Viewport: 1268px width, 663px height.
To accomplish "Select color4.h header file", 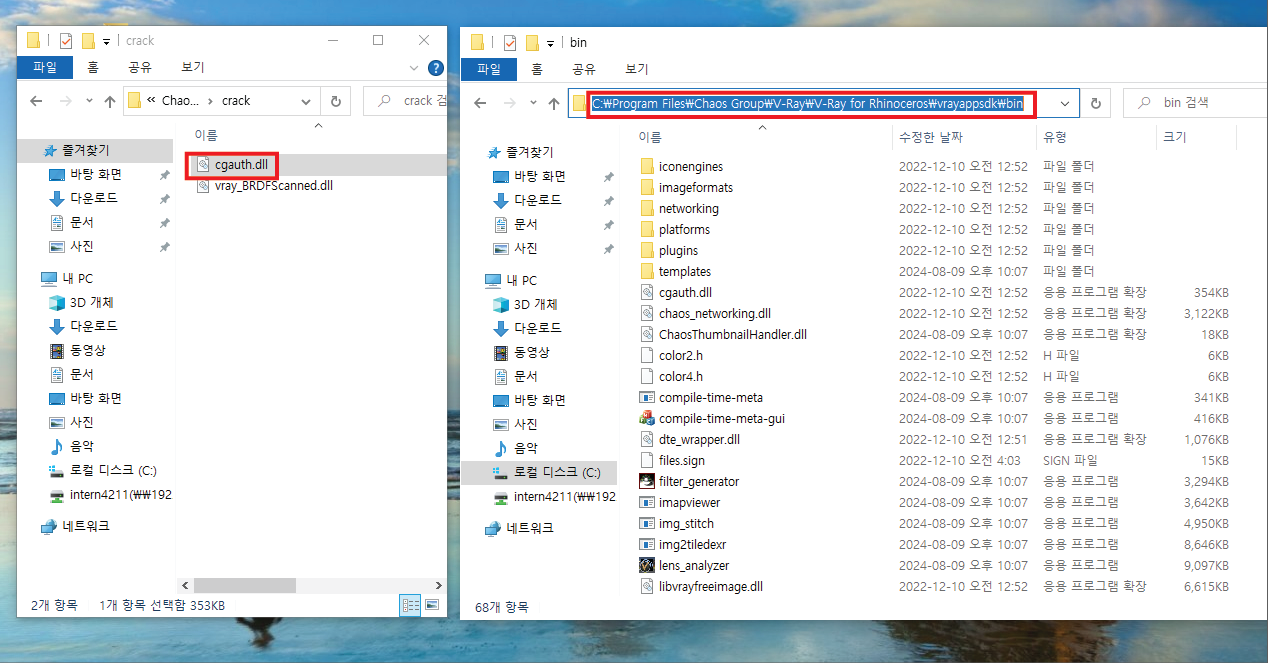I will click(x=680, y=376).
